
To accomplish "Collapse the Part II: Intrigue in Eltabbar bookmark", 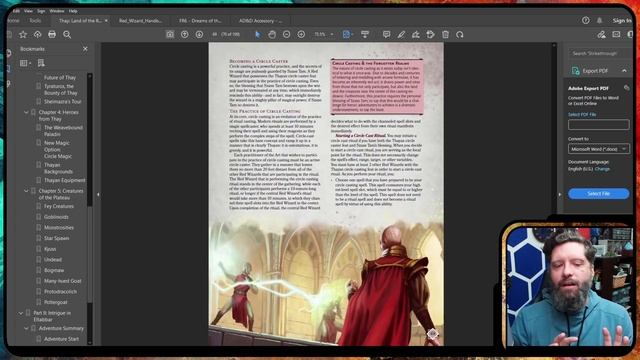I will [x=21, y=313].
